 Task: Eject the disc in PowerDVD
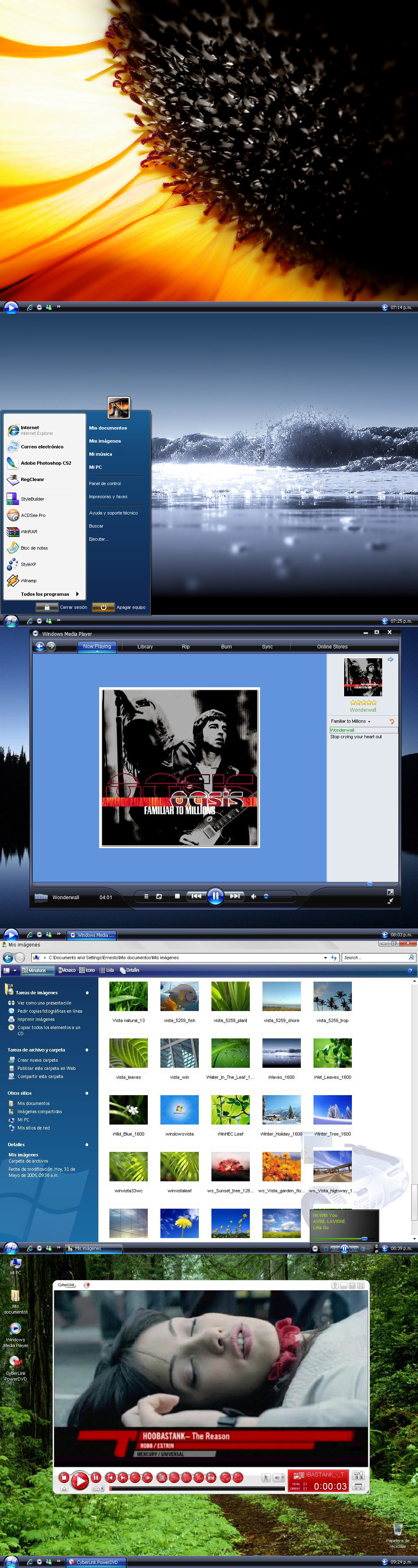click(x=64, y=1489)
